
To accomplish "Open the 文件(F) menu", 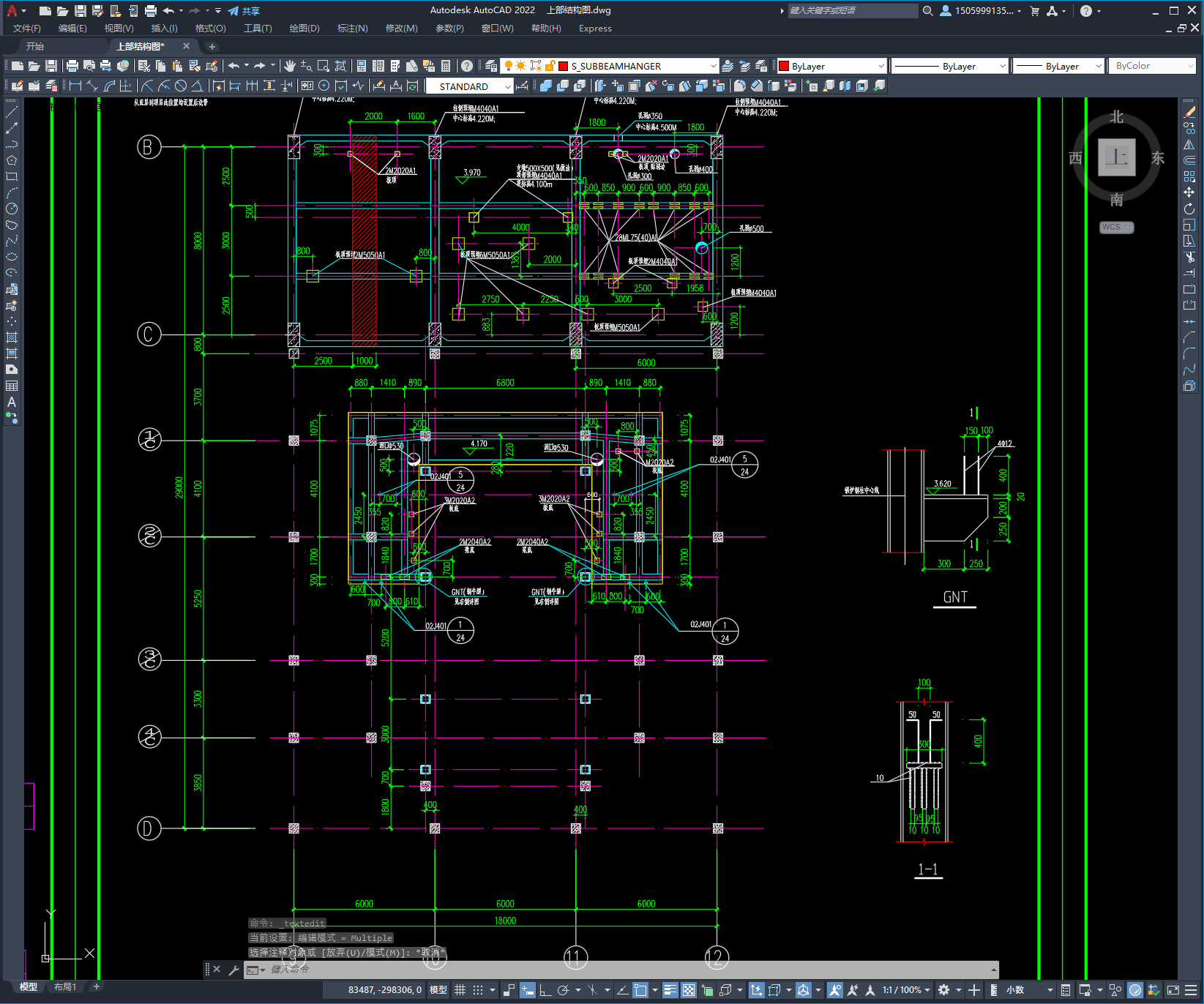I will click(27, 29).
